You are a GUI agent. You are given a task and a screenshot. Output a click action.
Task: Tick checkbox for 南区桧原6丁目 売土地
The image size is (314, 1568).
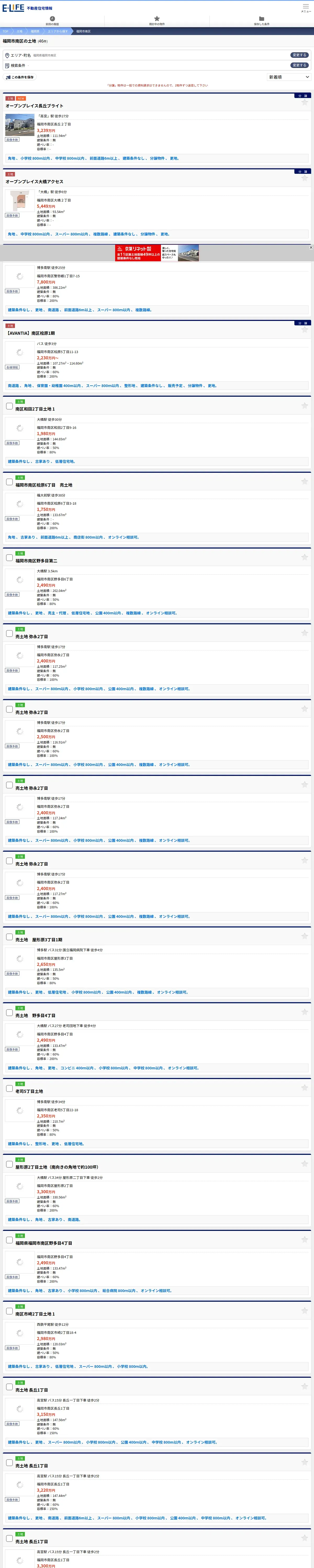(9, 482)
